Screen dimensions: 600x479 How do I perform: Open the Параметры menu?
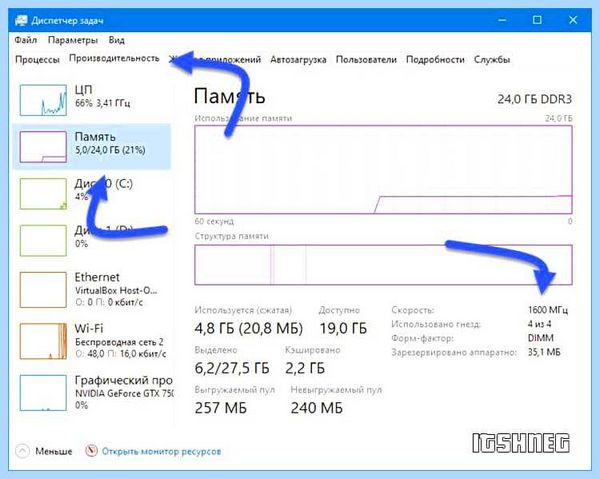(x=73, y=40)
